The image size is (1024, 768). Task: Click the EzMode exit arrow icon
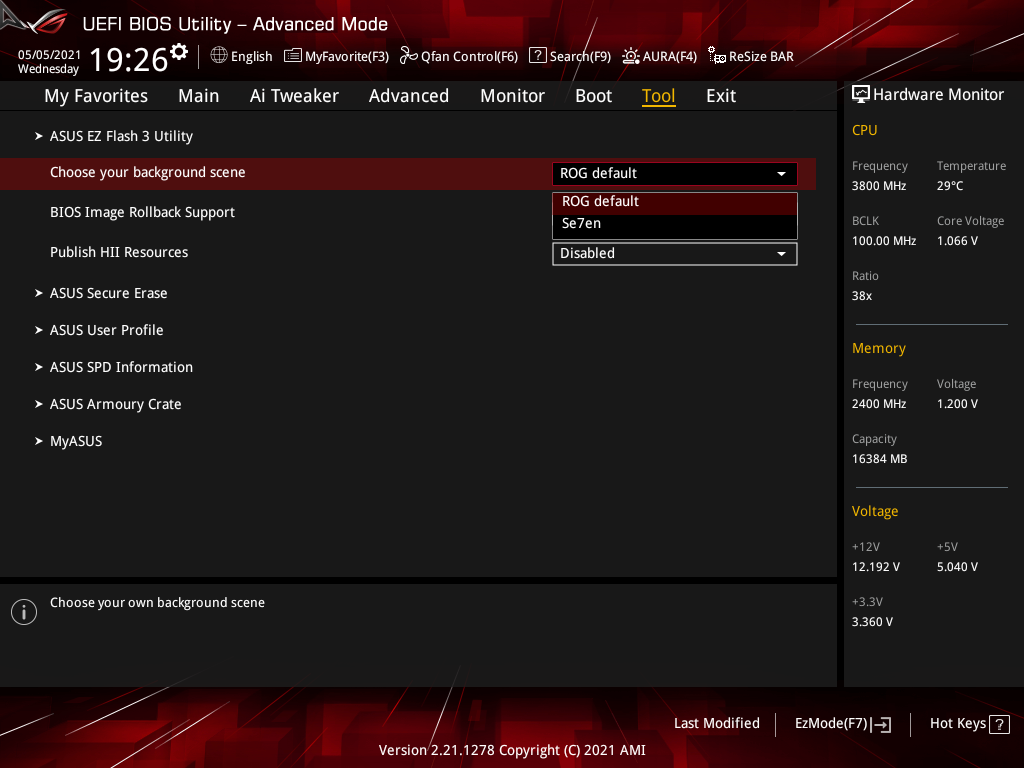pyautogui.click(x=881, y=724)
